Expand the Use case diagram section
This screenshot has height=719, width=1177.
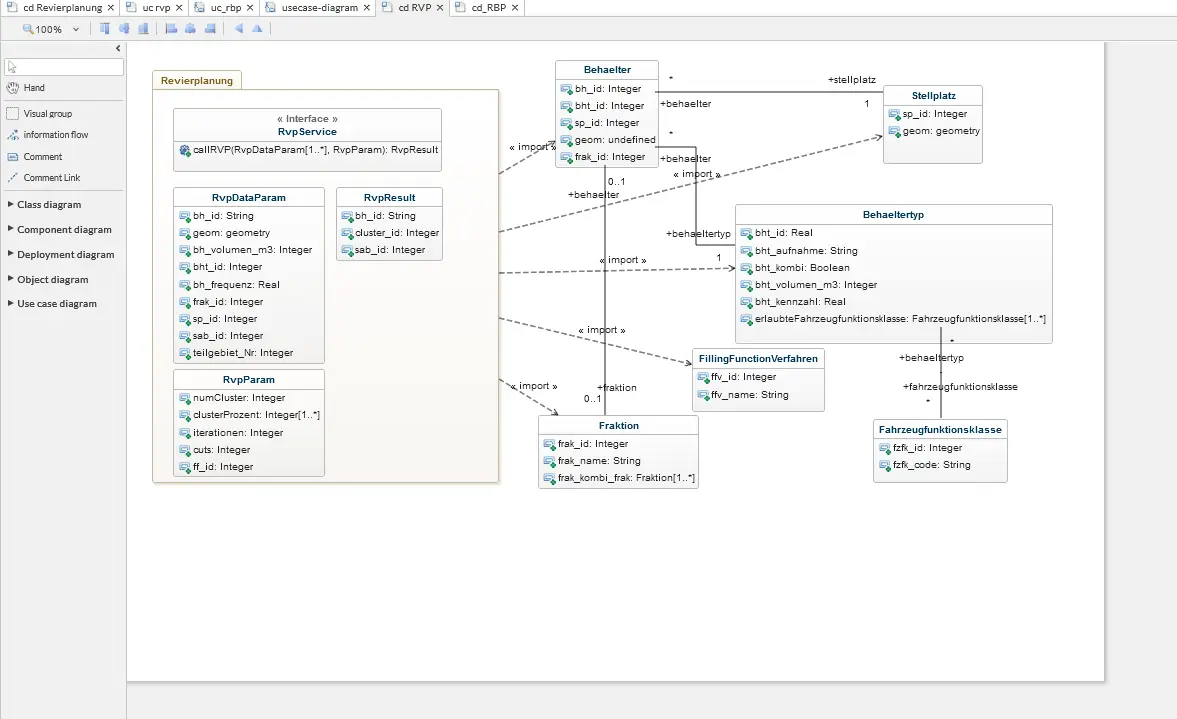tap(56, 304)
